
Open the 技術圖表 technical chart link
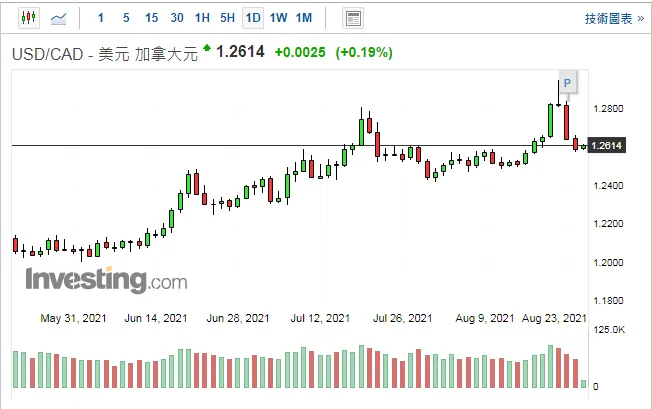614,19
